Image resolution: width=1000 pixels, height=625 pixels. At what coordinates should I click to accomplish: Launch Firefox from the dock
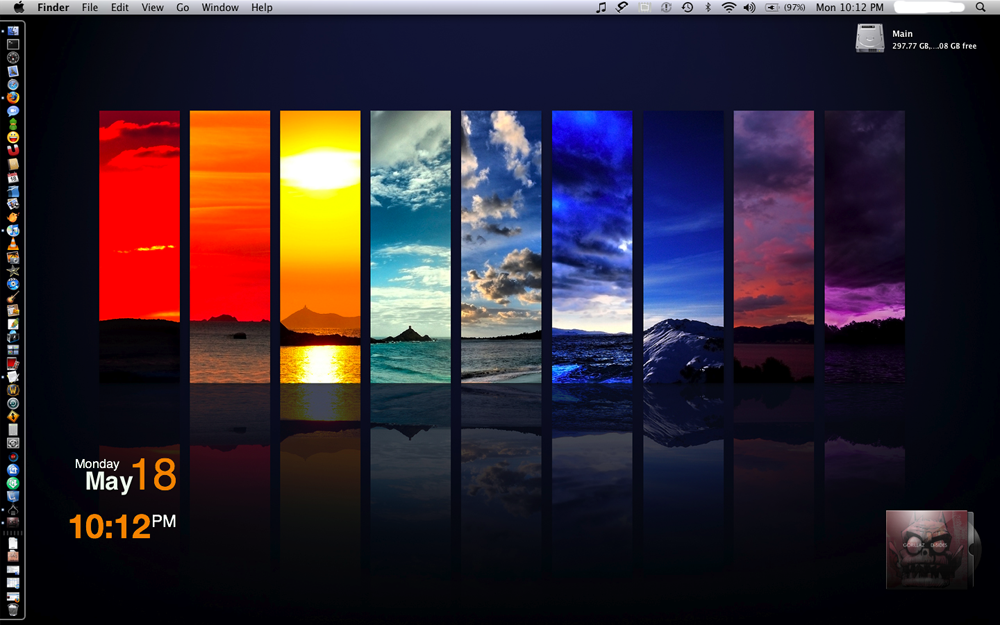point(13,97)
